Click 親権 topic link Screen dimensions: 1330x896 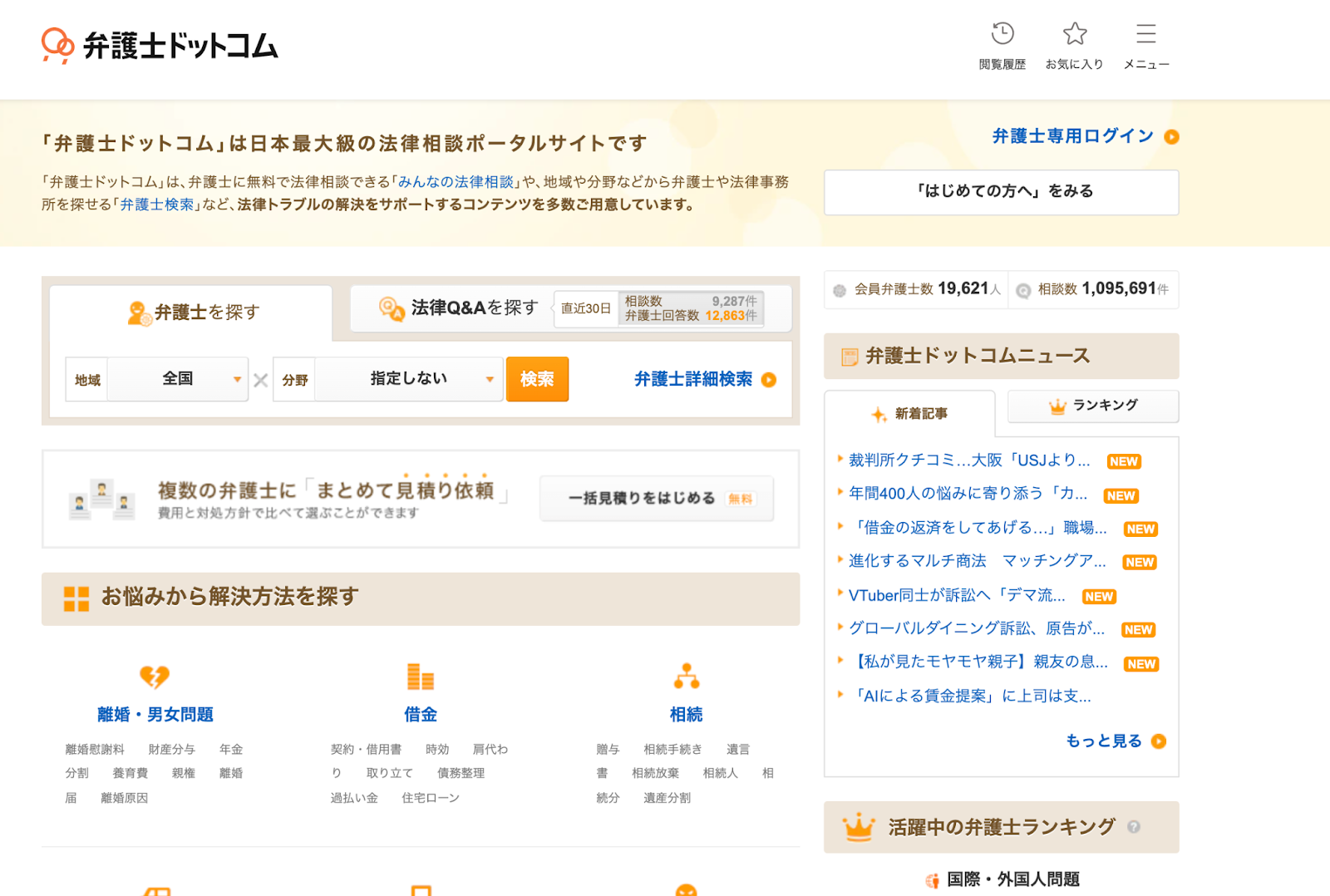184,774
